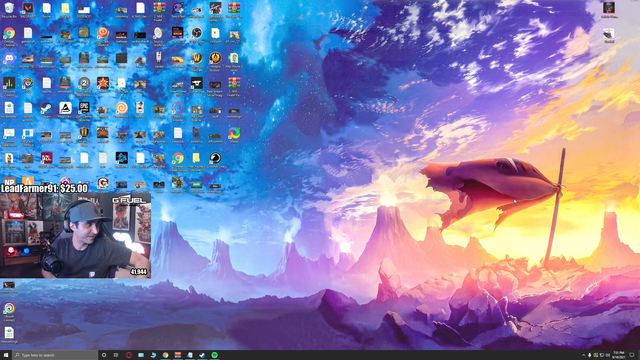Open Task View from the taskbar
This screenshot has height=360, width=640.
pos(116,355)
